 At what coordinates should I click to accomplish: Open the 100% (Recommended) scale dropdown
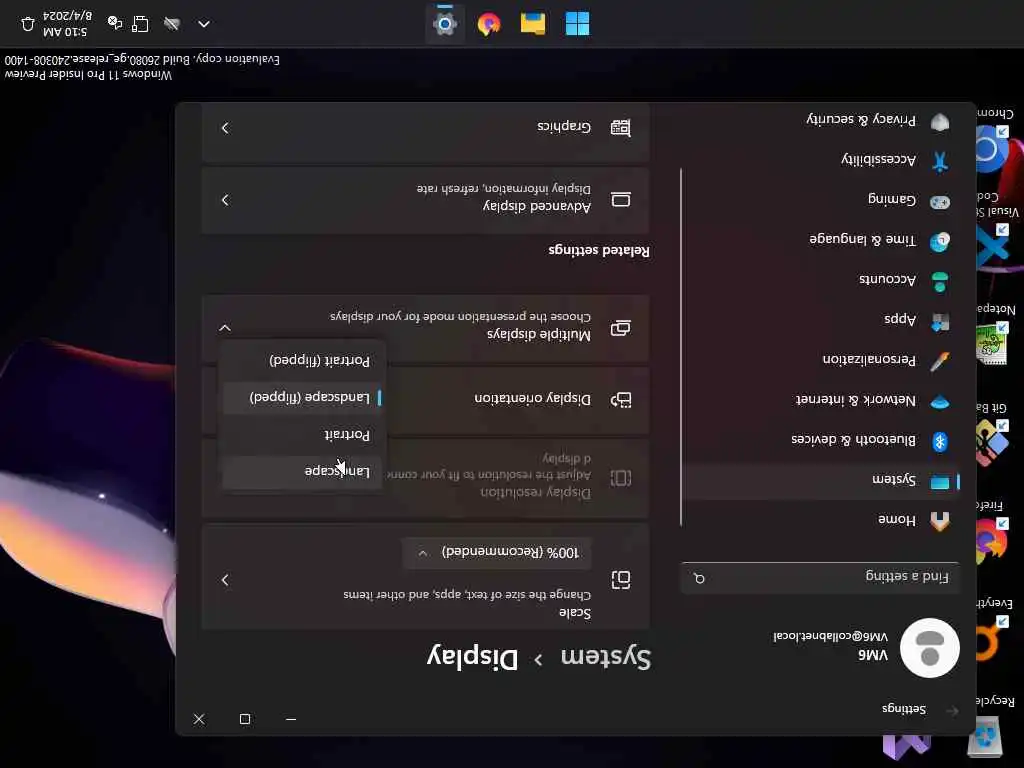pyautogui.click(x=497, y=552)
